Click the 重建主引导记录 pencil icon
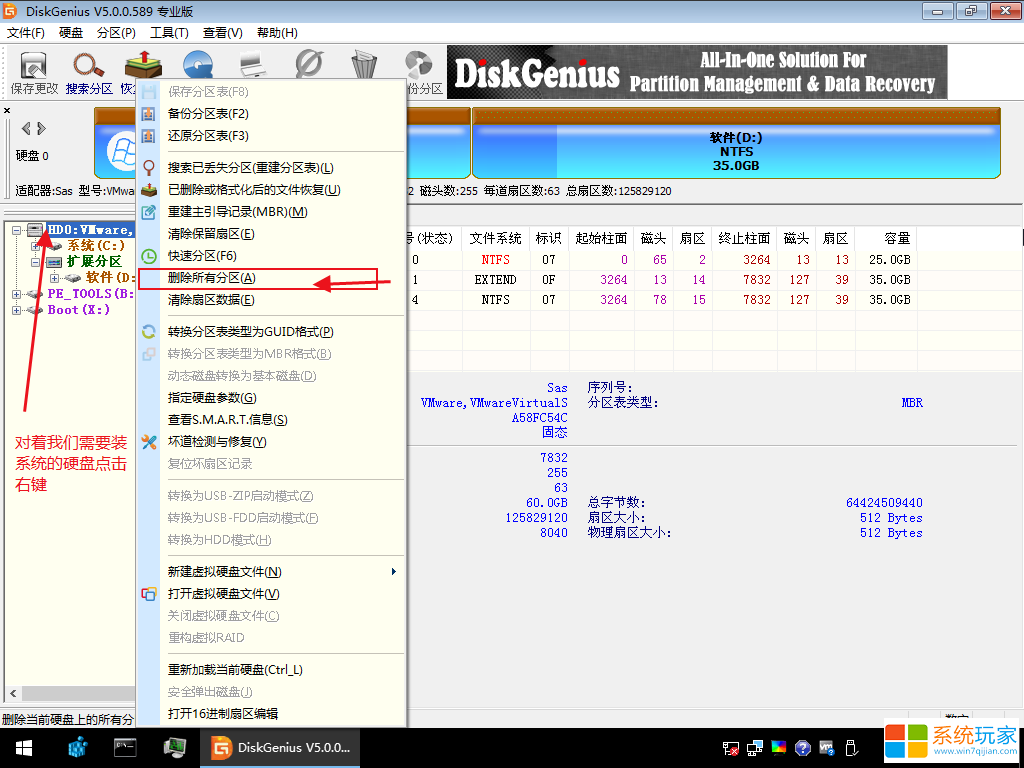Screen dimensions: 1024x768 click(149, 212)
